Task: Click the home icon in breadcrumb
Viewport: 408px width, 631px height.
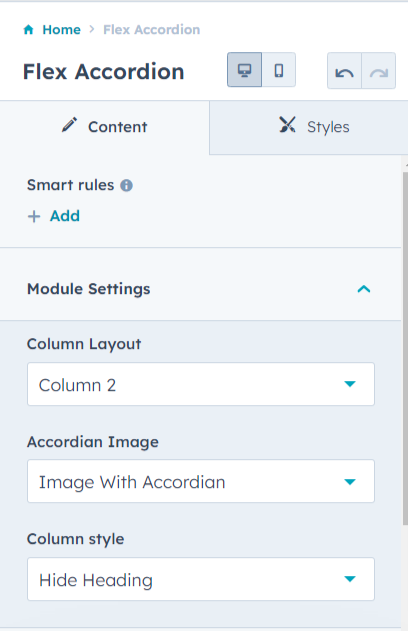Action: (29, 30)
